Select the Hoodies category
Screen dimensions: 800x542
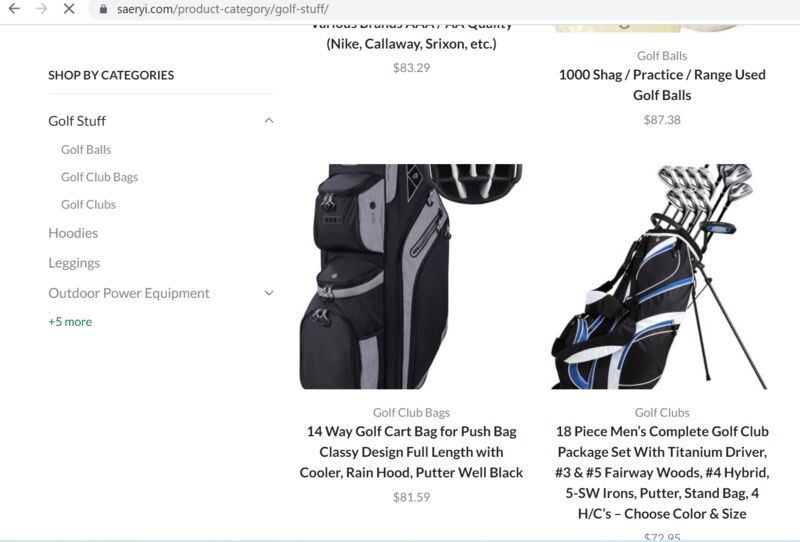[73, 233]
